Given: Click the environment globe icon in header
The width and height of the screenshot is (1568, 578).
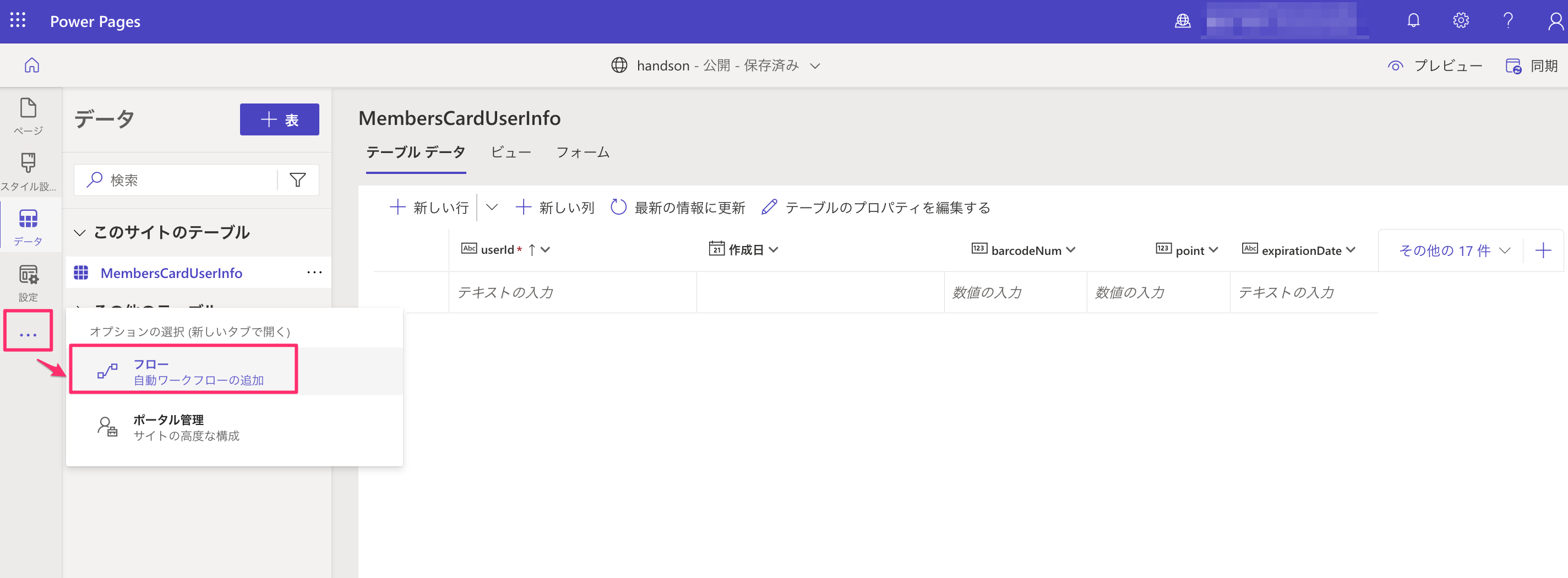Looking at the screenshot, I should (x=1182, y=21).
